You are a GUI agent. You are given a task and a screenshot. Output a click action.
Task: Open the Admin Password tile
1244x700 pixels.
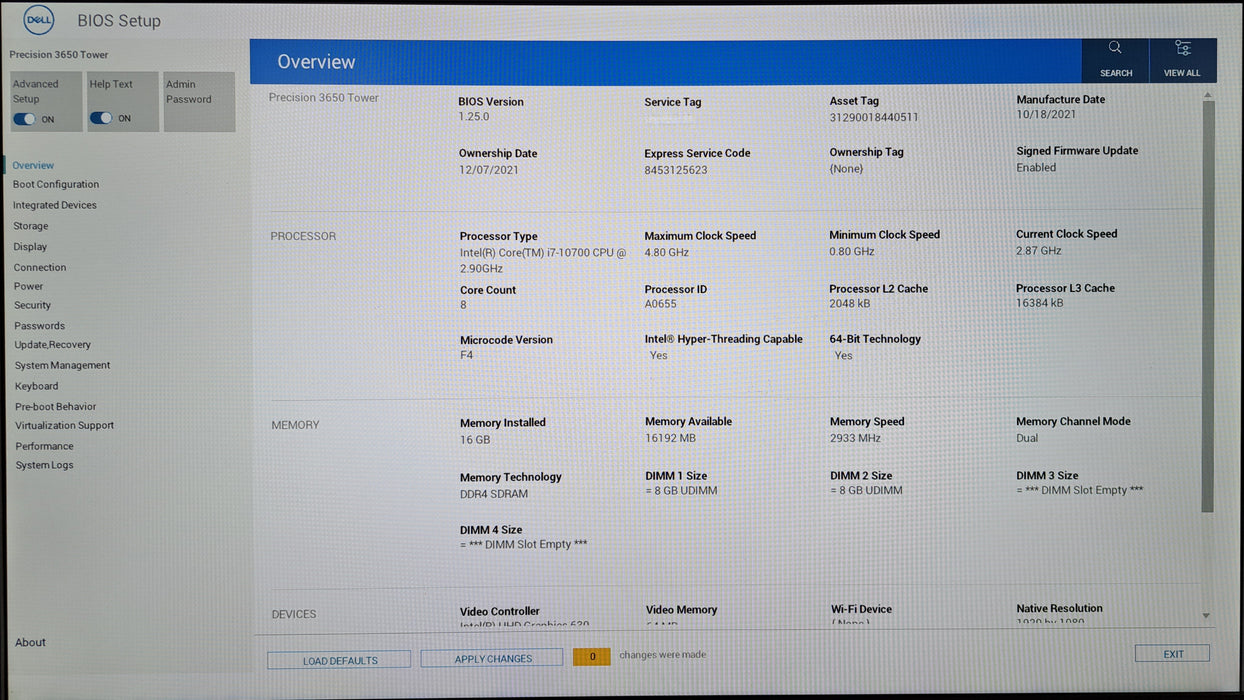pyautogui.click(x=199, y=101)
